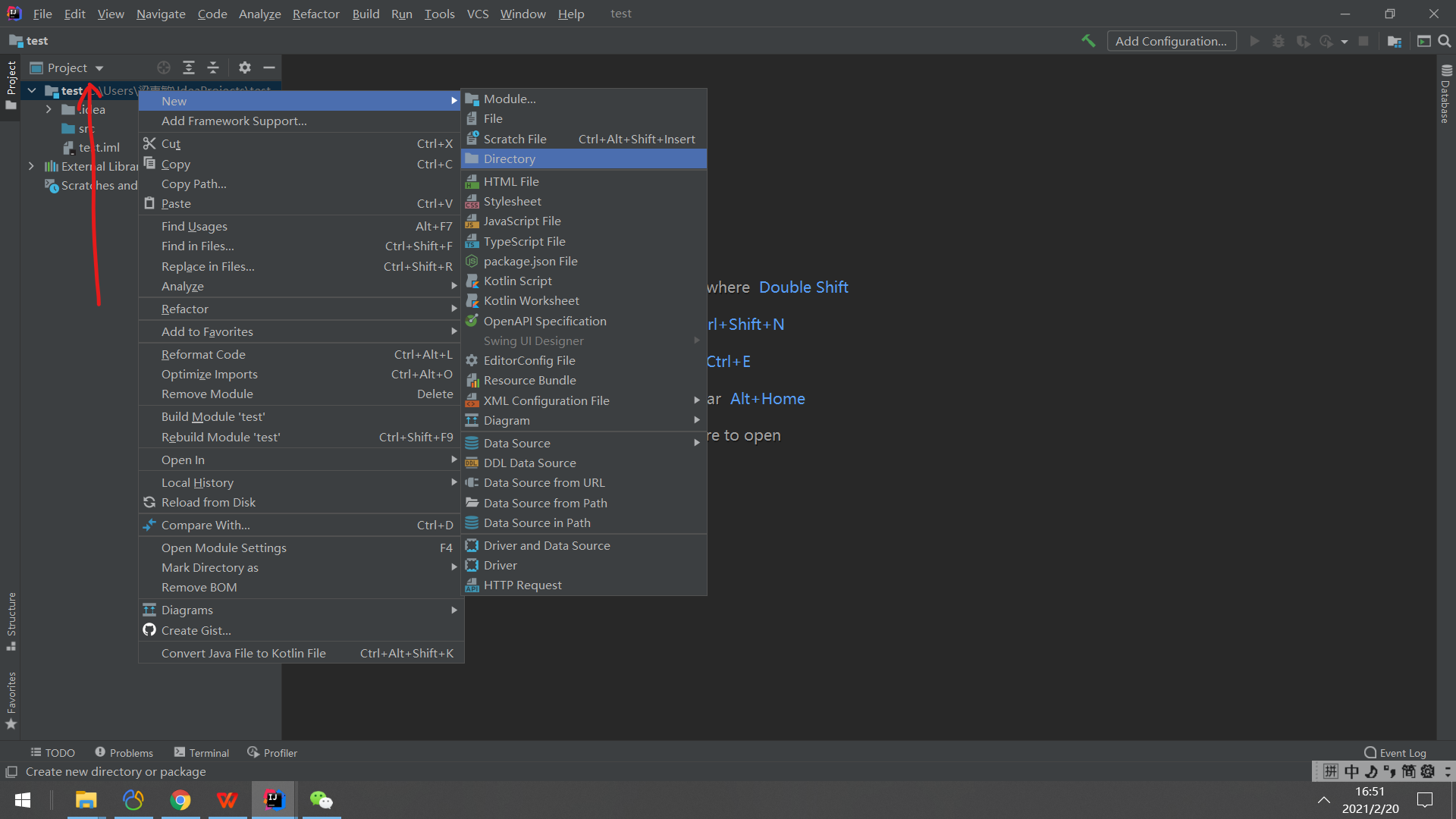Viewport: 1456px width, 819px height.
Task: Toggle the Database tool window
Action: tap(1445, 95)
